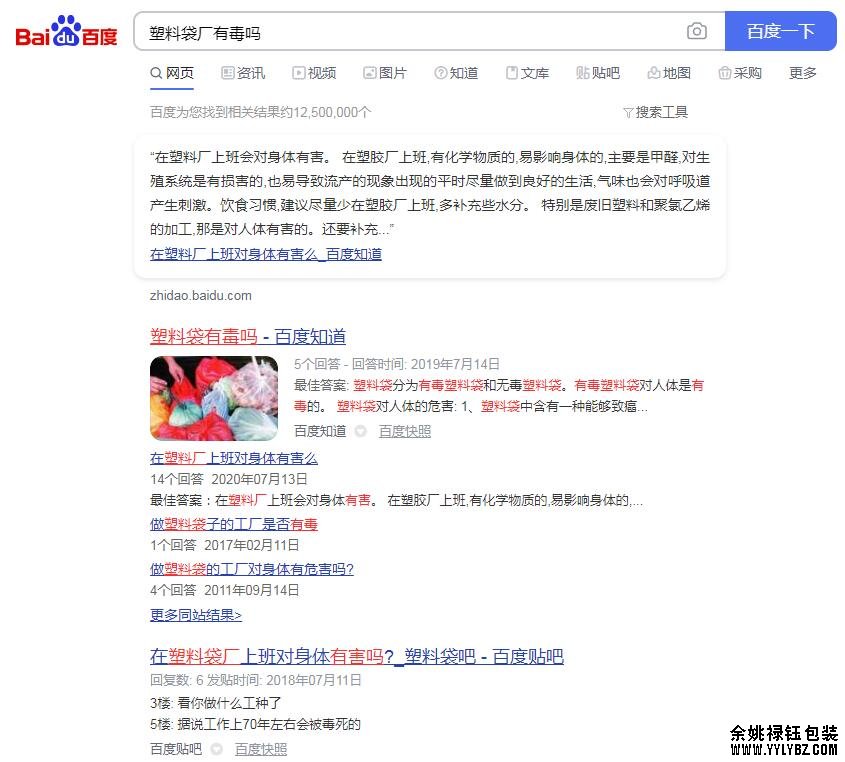The height and width of the screenshot is (762, 845).
Task: Click the 百度一下 search button
Action: 780,31
